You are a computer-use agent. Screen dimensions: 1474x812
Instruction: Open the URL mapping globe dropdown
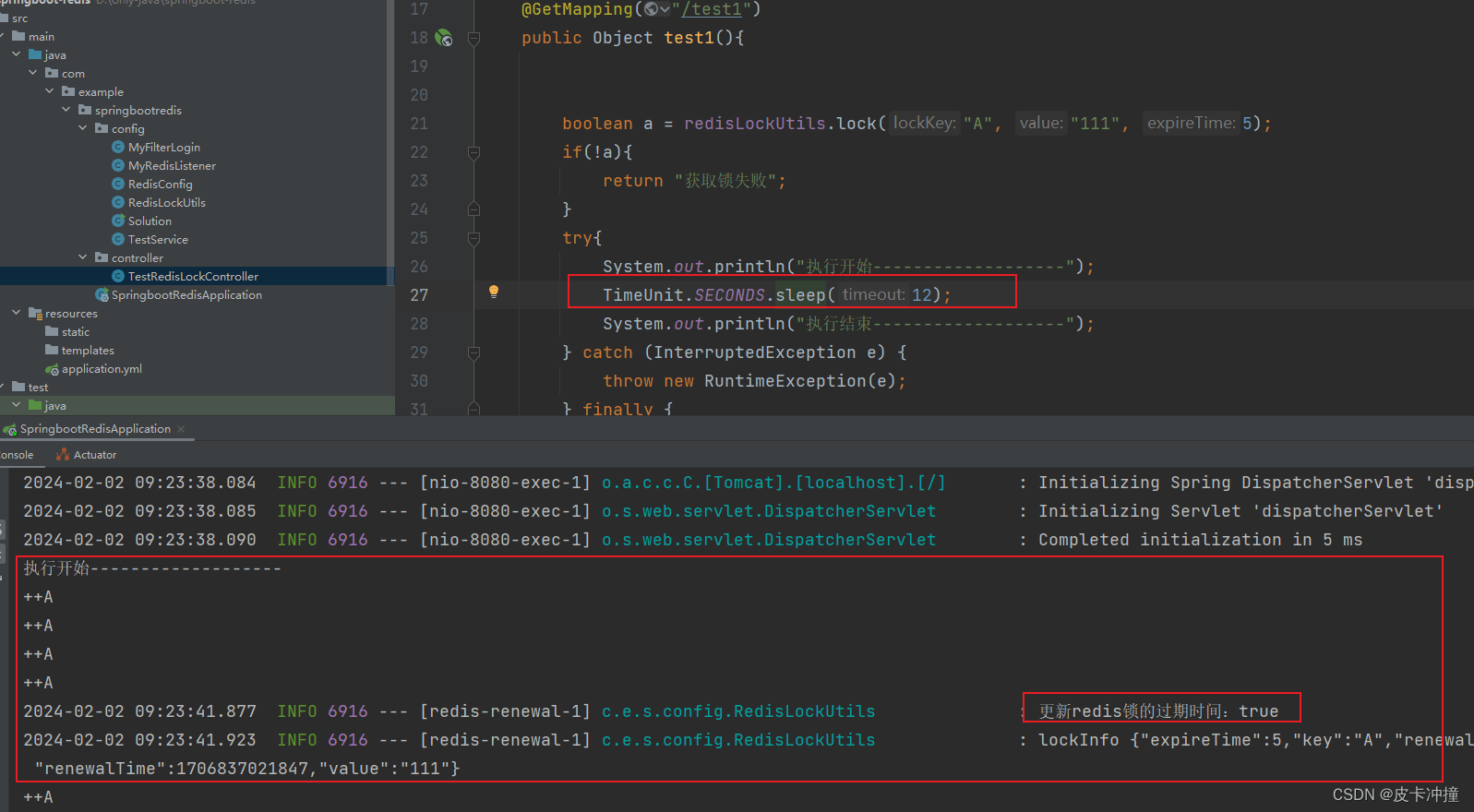pyautogui.click(x=657, y=9)
